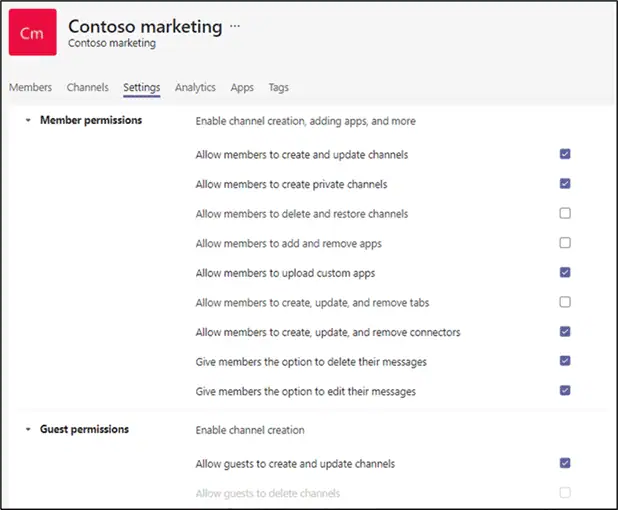Open the Apps tab
This screenshot has width=618, height=510.
click(242, 87)
